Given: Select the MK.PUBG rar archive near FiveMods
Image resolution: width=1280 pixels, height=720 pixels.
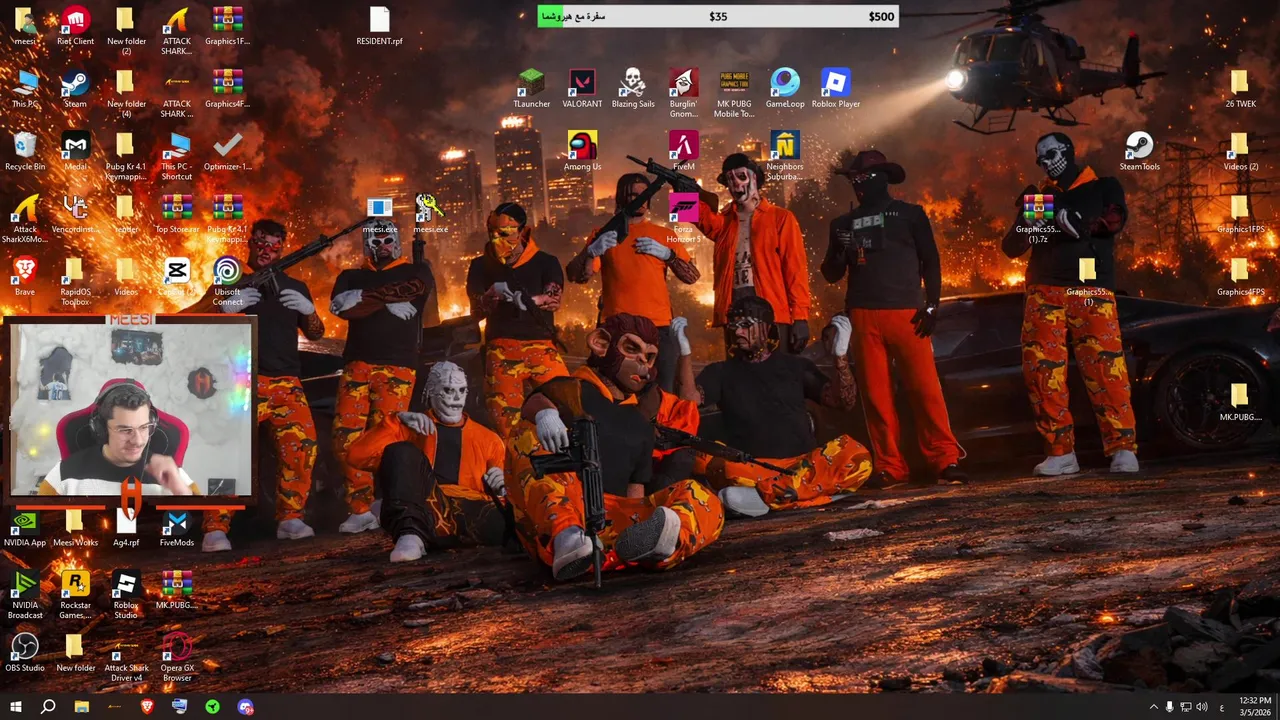Looking at the screenshot, I should coord(176,590).
